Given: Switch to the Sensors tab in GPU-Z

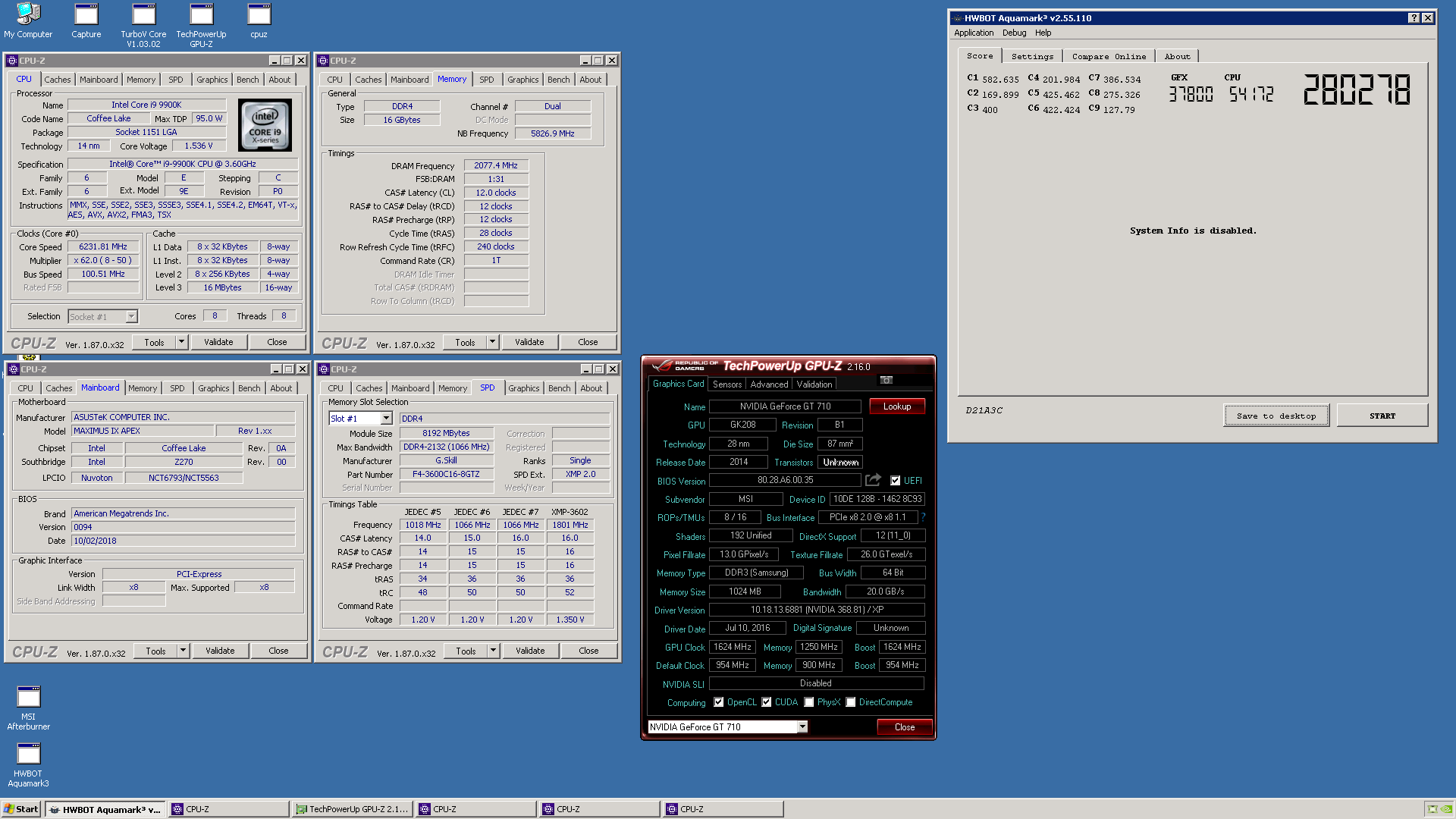Looking at the screenshot, I should [727, 384].
